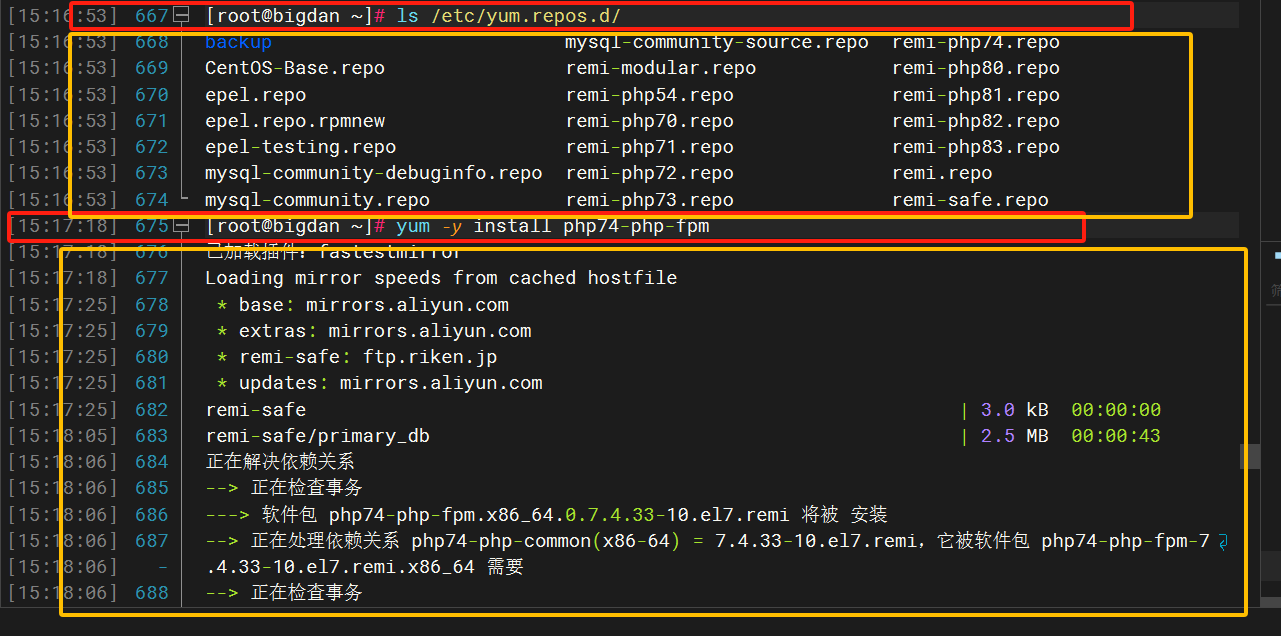
Task: Click the [root@bigdan ~]# prompt on line 667
Action: pyautogui.click(x=295, y=16)
